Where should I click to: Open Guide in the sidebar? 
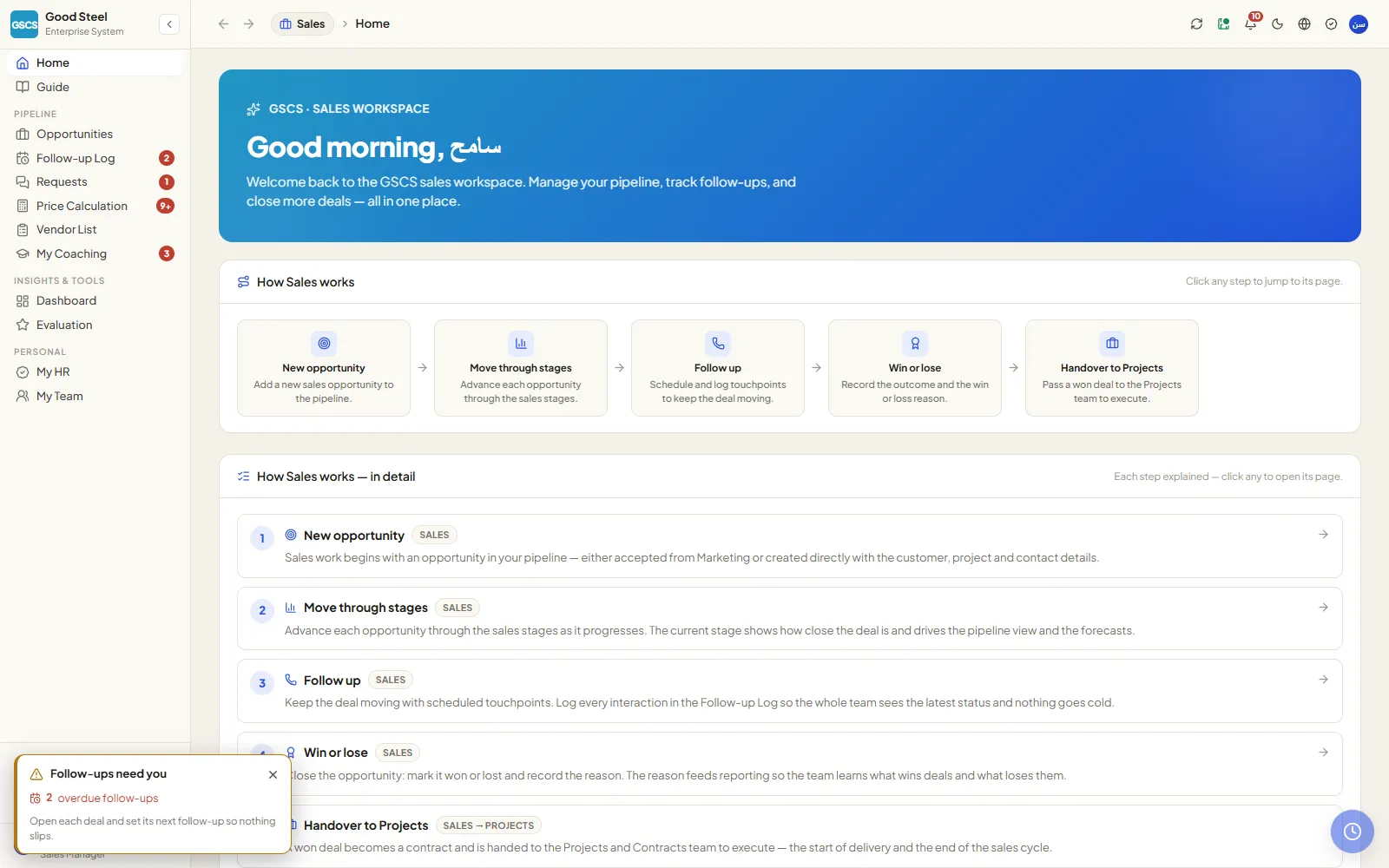pyautogui.click(x=95, y=87)
